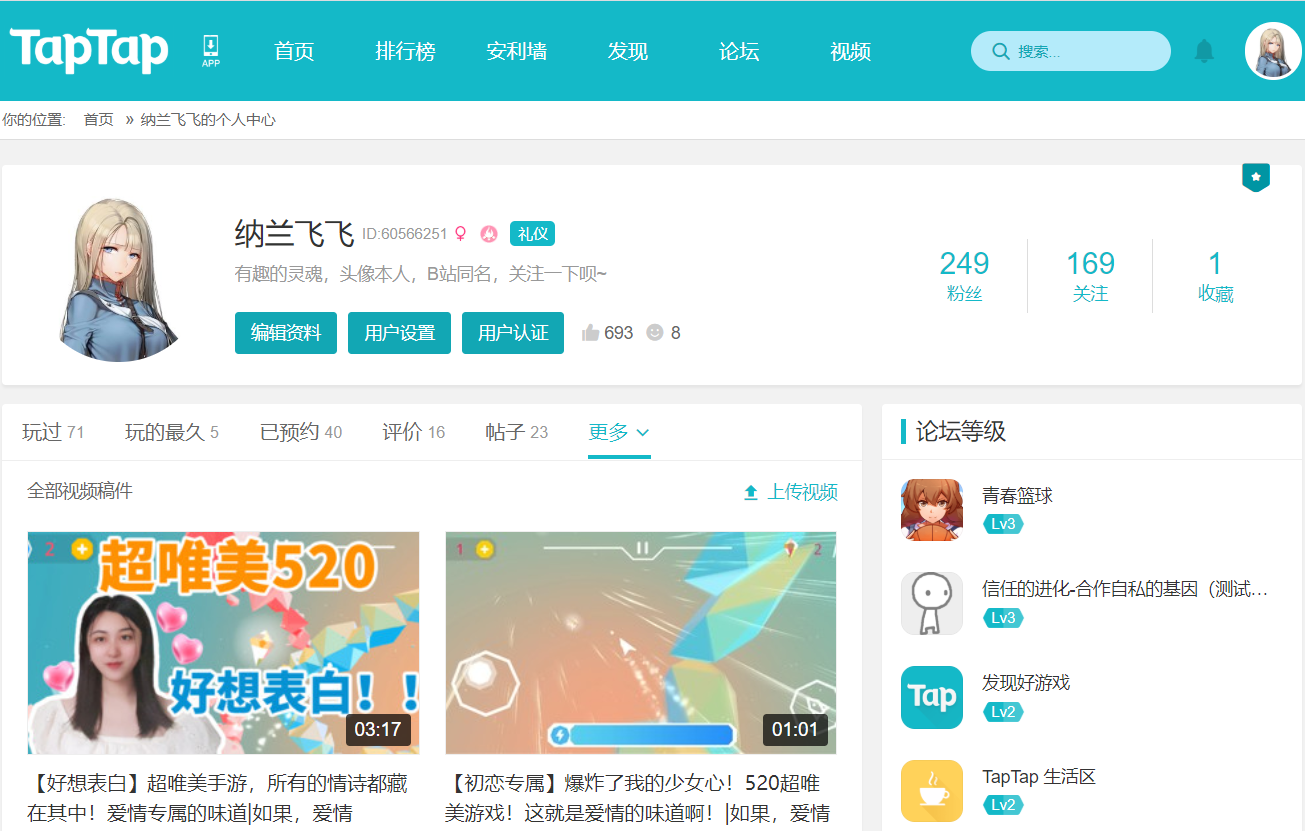Click the upload arrow icon
The width and height of the screenshot is (1305, 831).
[751, 492]
